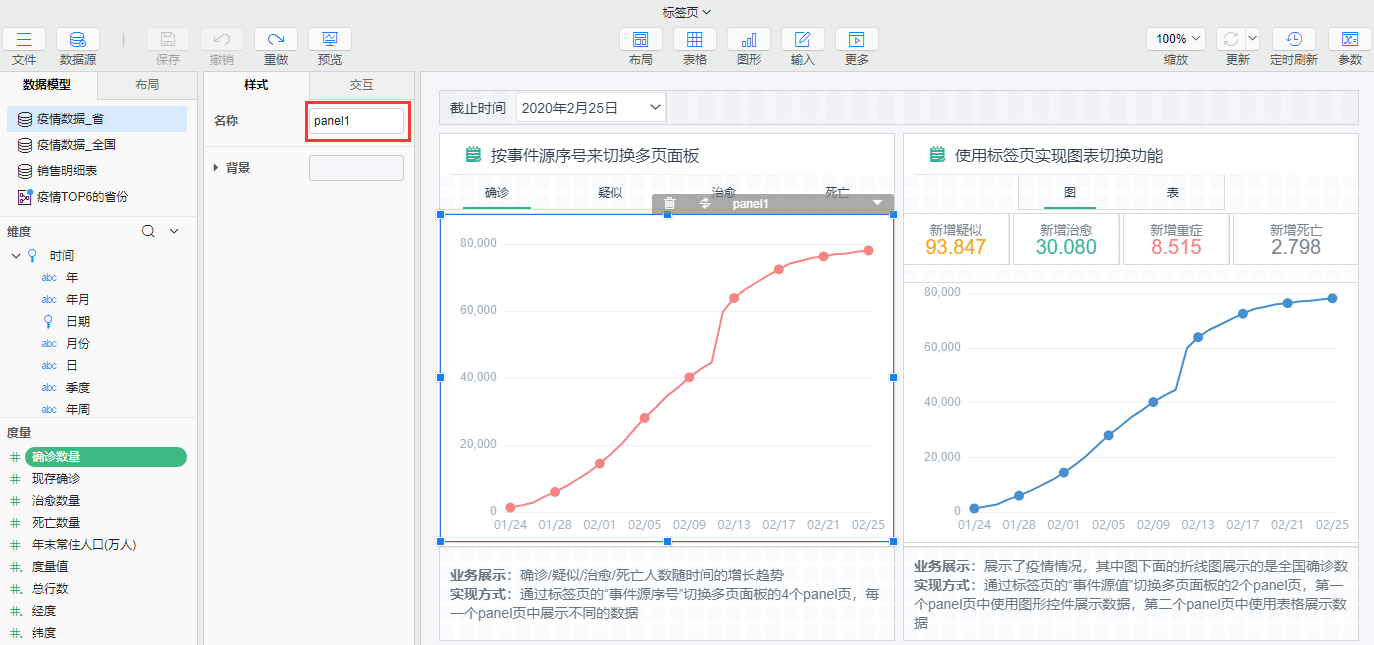The height and width of the screenshot is (645, 1374).
Task: Switch to the 交互 tab
Action: [361, 85]
